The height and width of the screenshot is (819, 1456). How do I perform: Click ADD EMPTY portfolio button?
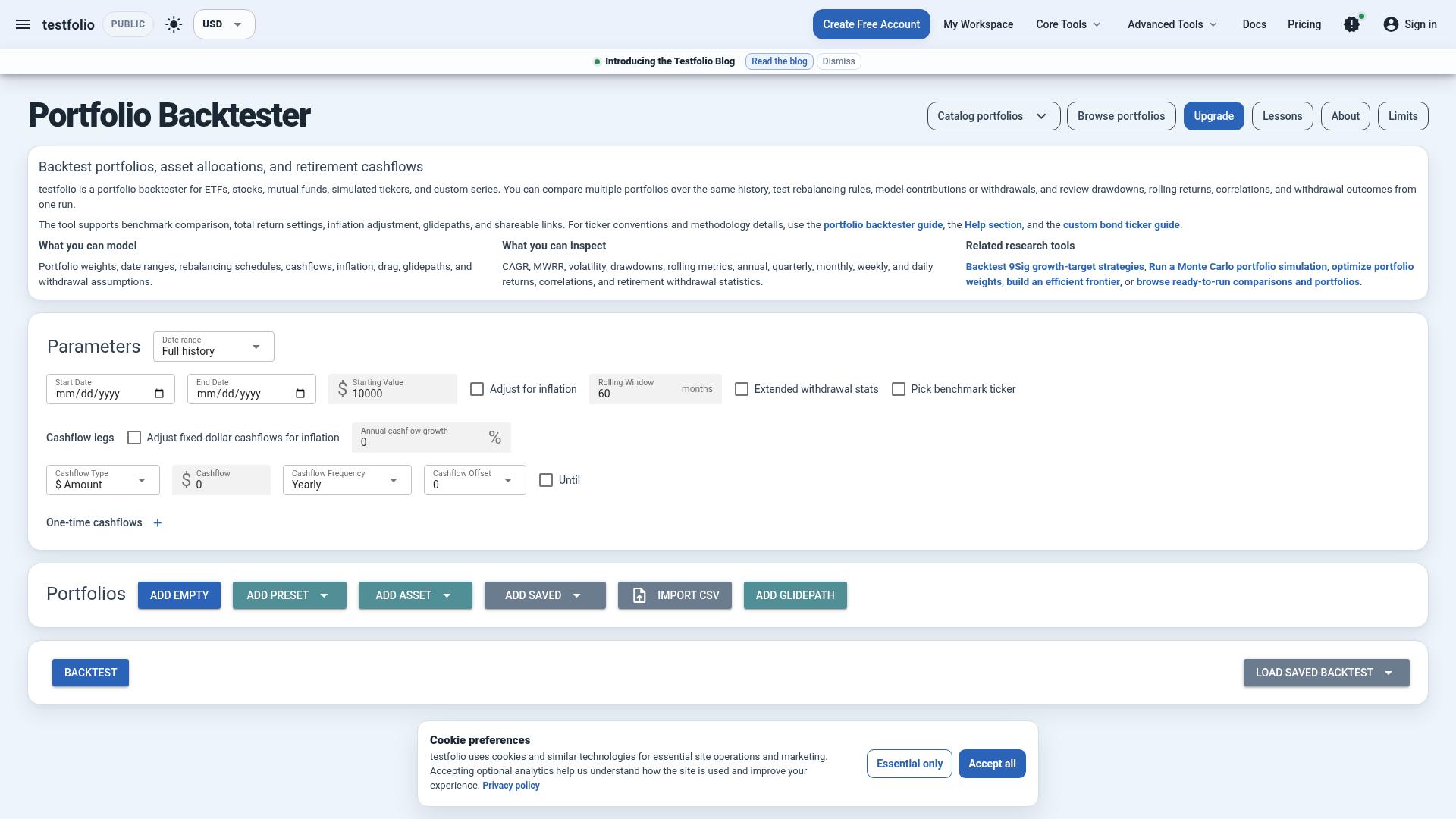[179, 595]
